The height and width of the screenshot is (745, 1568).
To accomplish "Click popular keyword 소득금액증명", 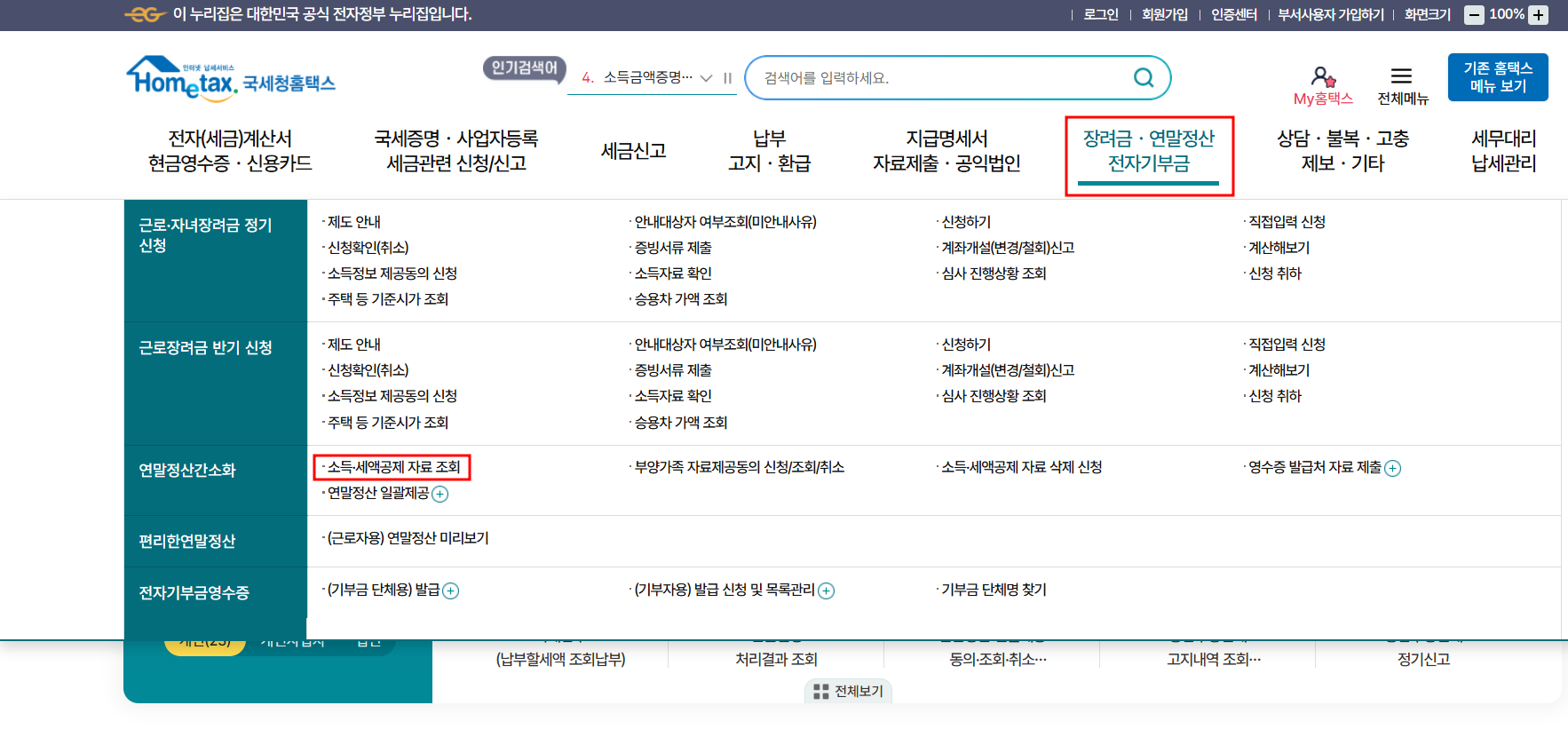I will 647,77.
